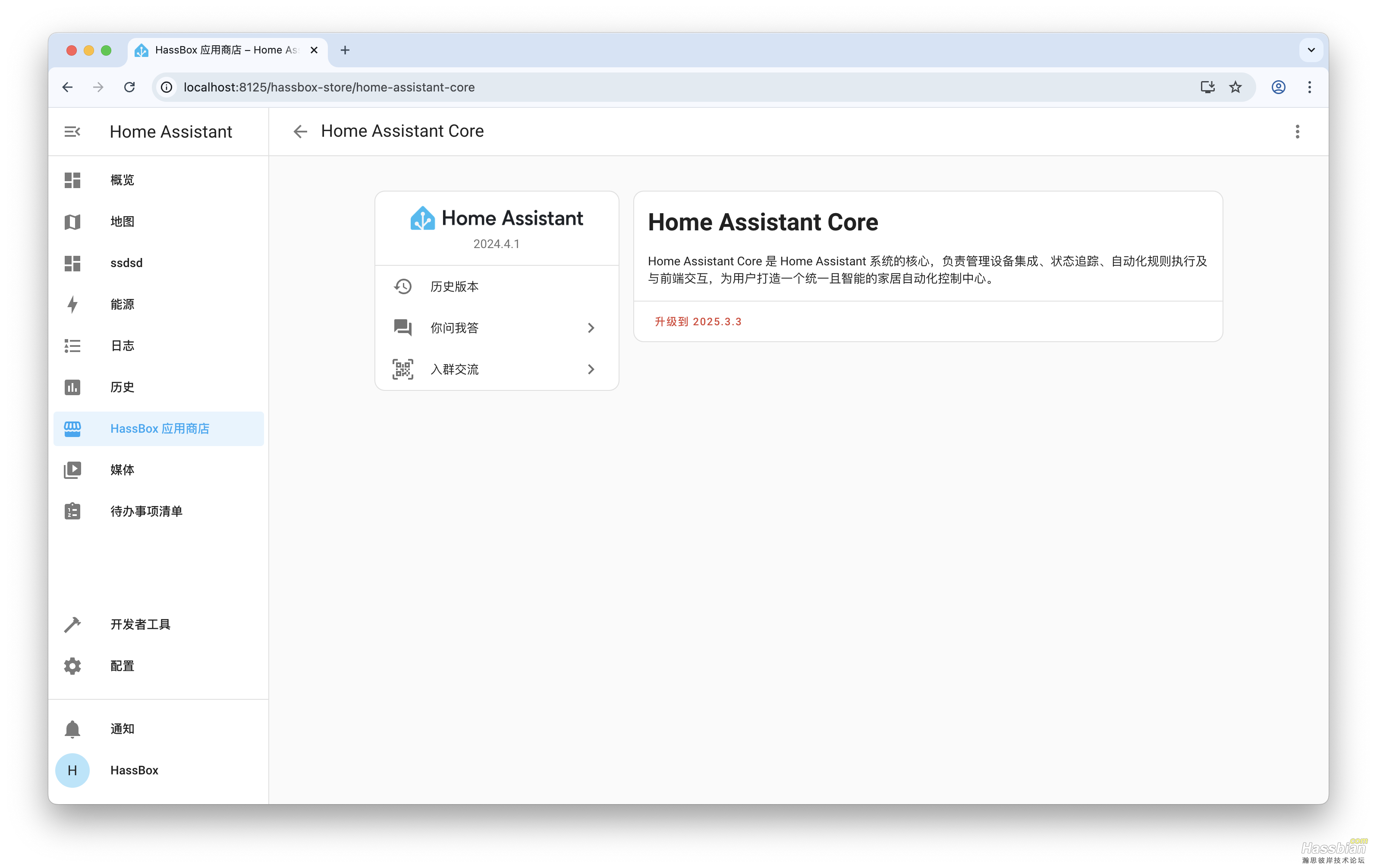This screenshot has width=1377, height=868.
Task: Click the 地图 sidebar label
Action: coord(123,221)
